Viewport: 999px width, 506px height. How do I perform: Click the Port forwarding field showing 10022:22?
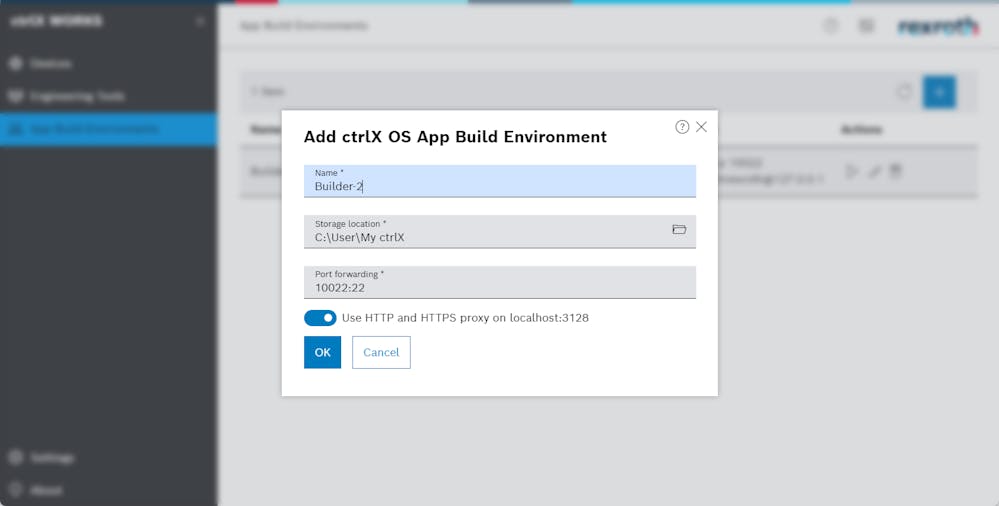[x=500, y=282]
